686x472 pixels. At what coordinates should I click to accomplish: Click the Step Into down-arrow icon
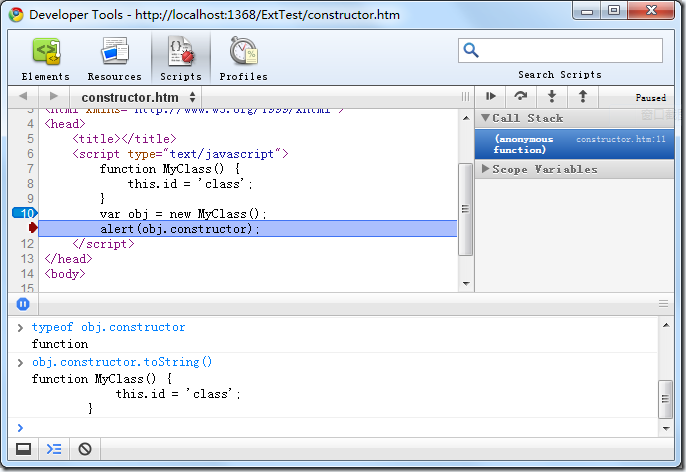tap(551, 96)
